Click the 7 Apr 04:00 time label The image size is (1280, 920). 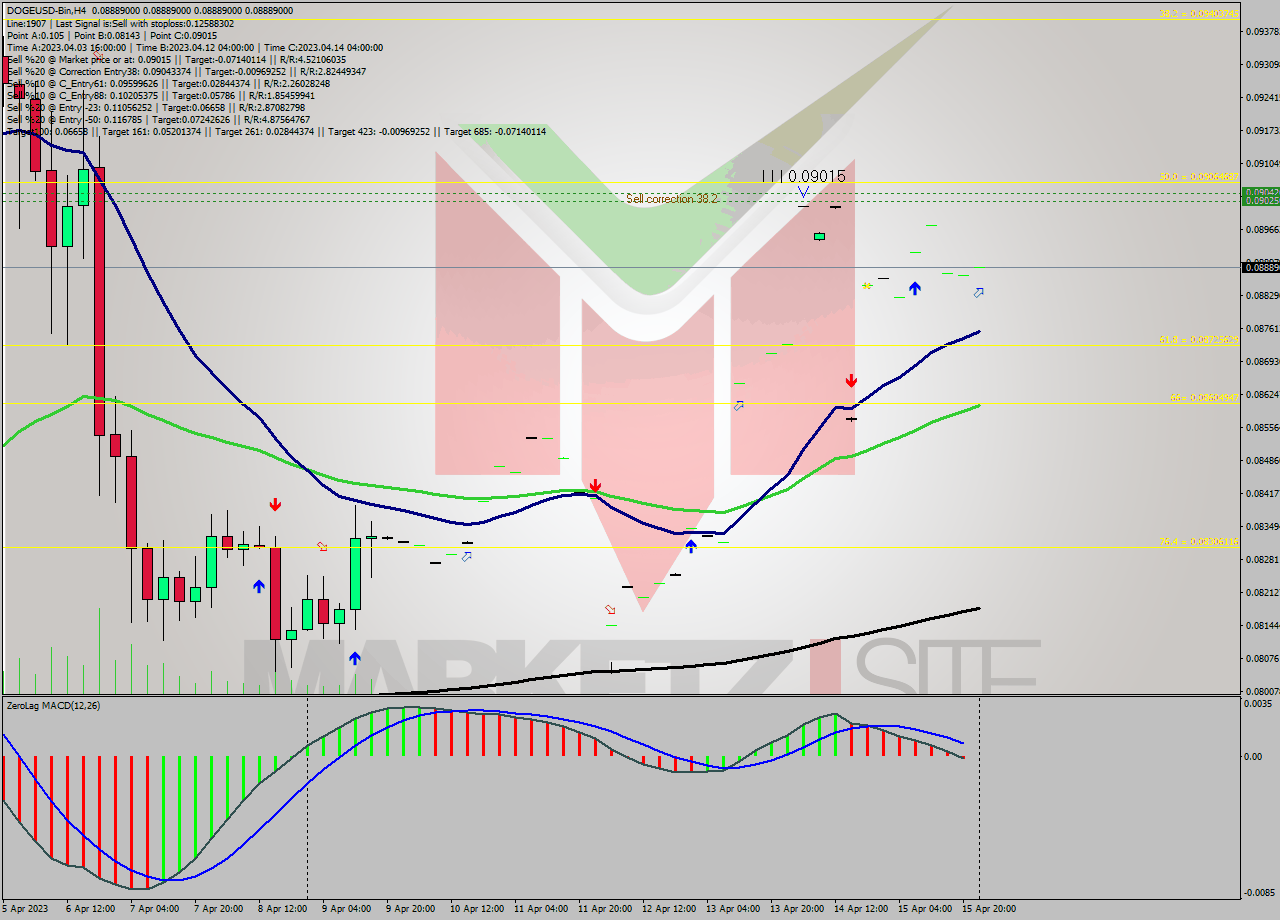153,909
